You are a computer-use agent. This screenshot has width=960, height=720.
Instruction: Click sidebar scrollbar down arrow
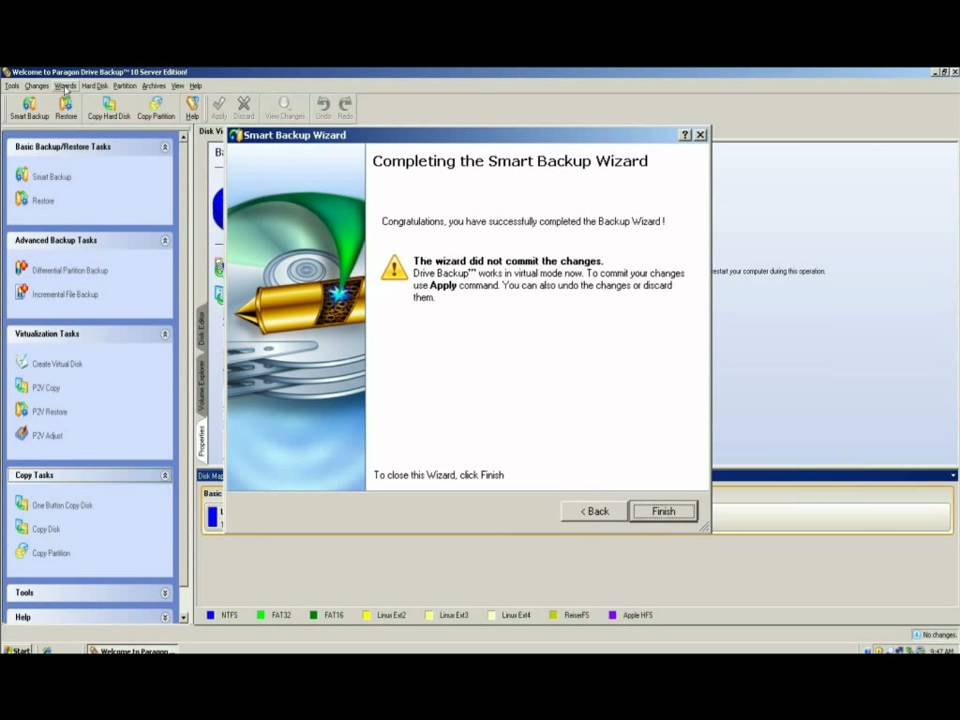click(184, 618)
